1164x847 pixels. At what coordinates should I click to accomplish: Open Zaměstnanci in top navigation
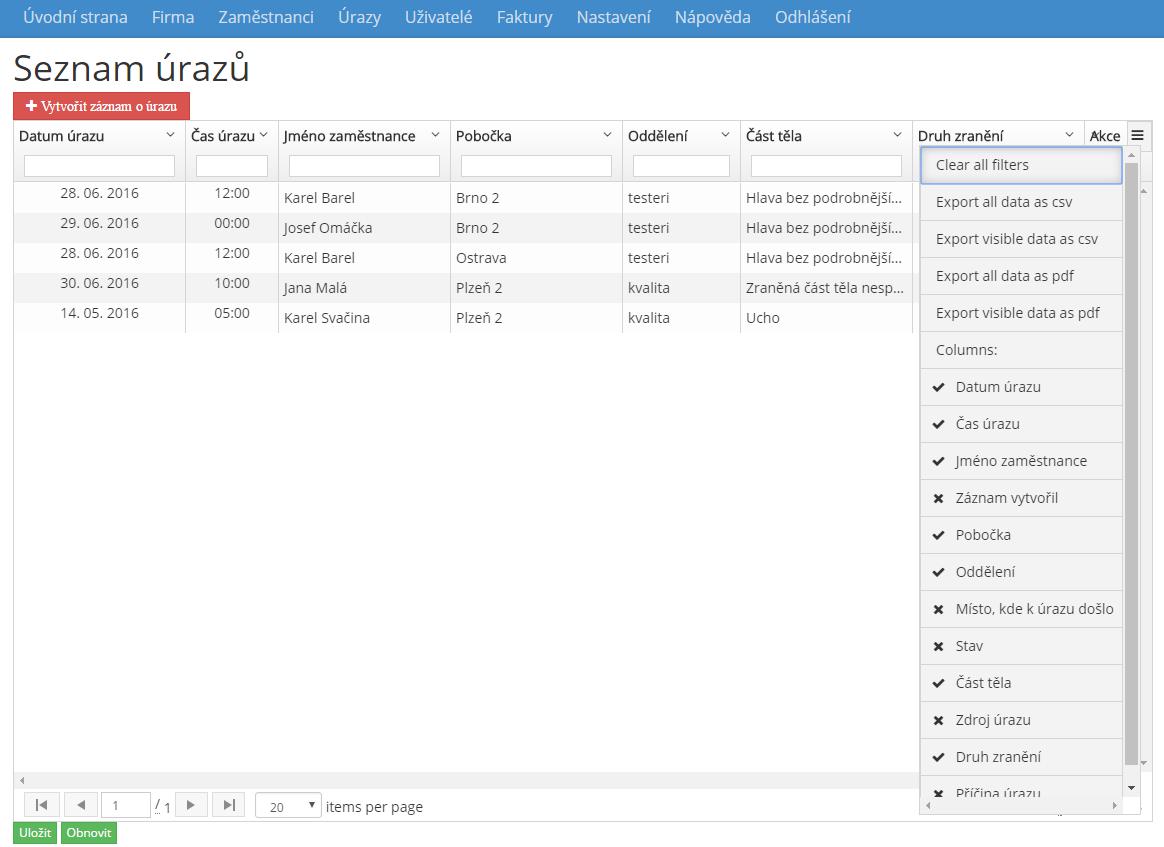[266, 17]
